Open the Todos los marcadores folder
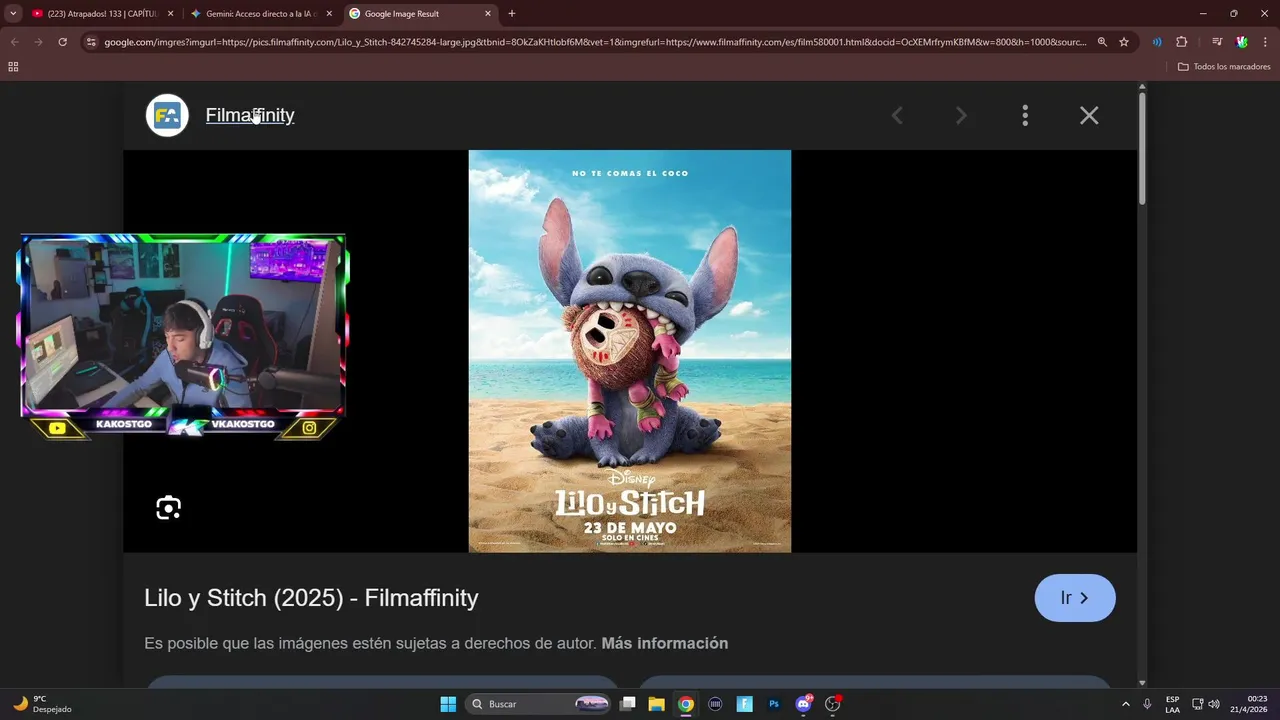Viewport: 1280px width, 720px height. pyautogui.click(x=1224, y=67)
